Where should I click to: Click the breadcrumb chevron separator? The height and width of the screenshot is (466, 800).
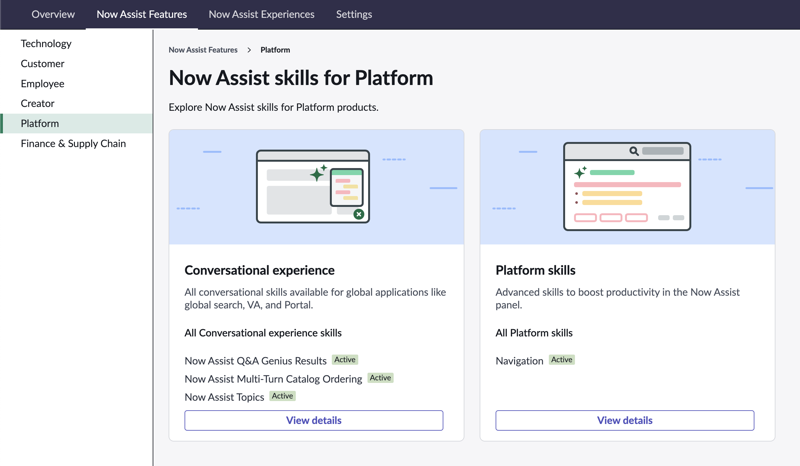249,50
